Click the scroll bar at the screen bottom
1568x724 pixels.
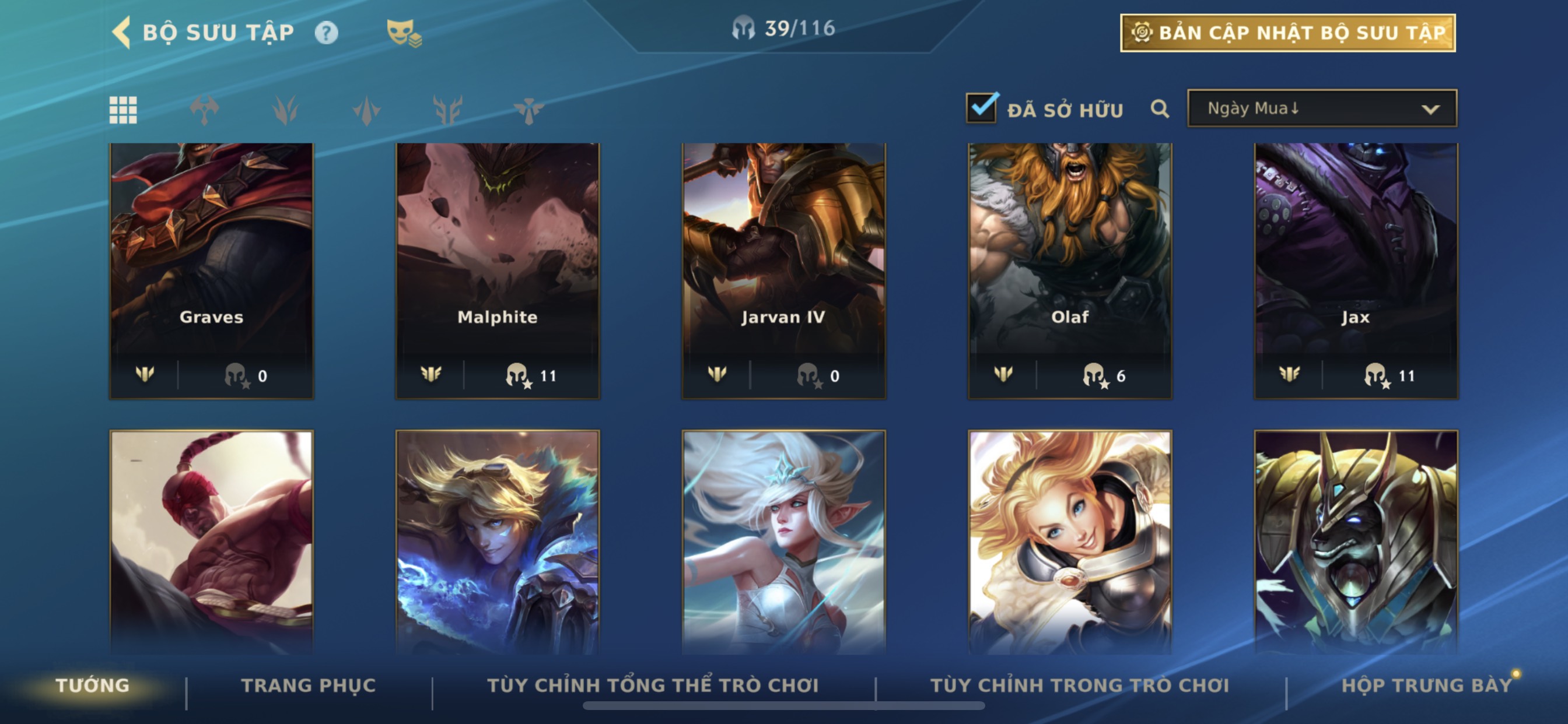click(x=783, y=706)
